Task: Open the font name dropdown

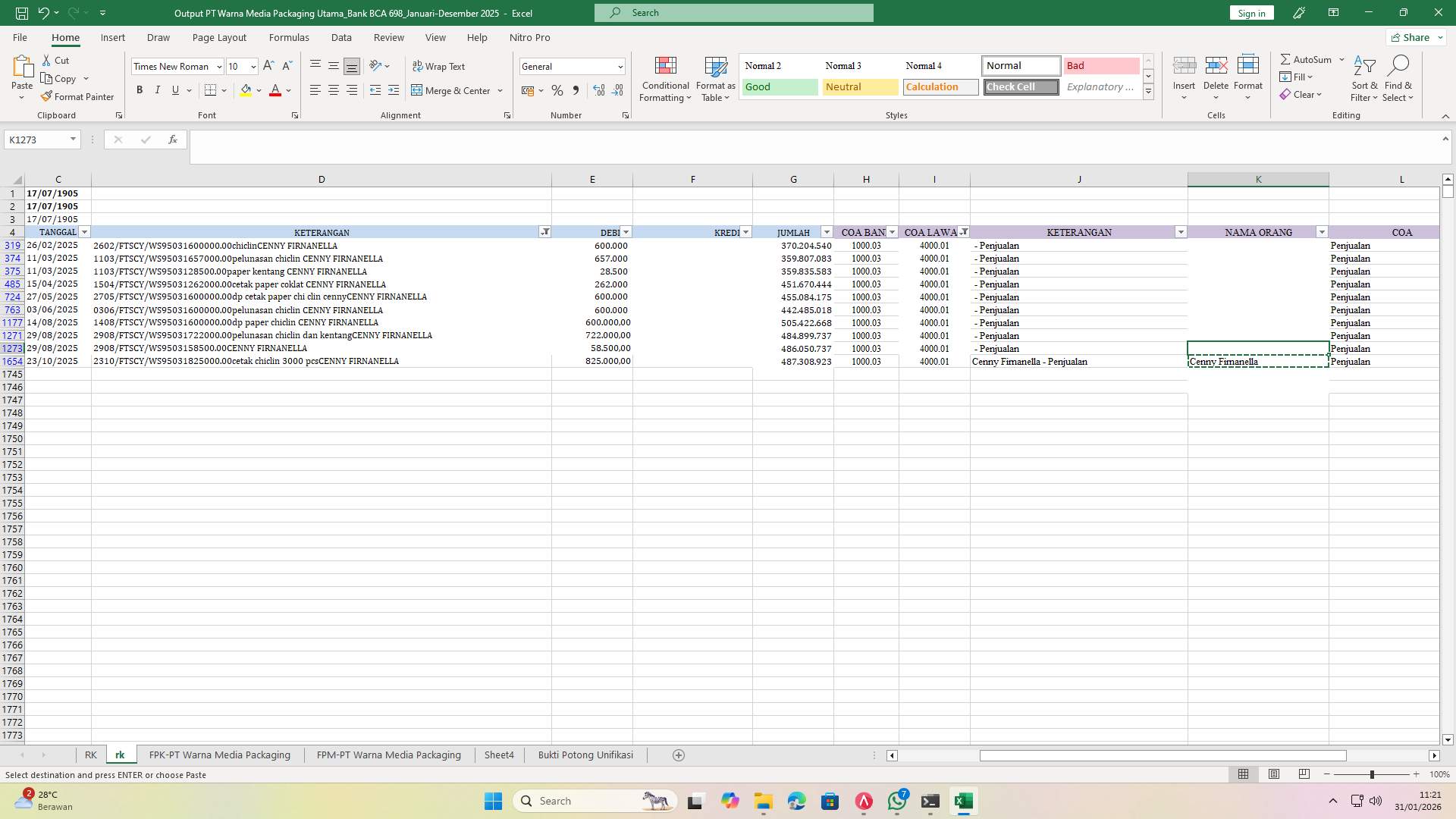Action: (x=218, y=67)
